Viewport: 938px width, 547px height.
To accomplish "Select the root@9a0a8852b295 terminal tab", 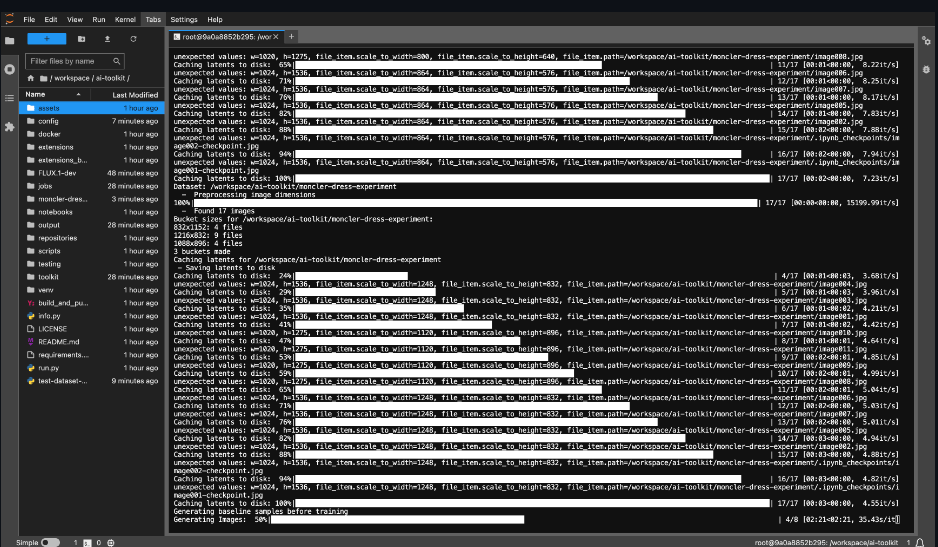I will coord(226,37).
